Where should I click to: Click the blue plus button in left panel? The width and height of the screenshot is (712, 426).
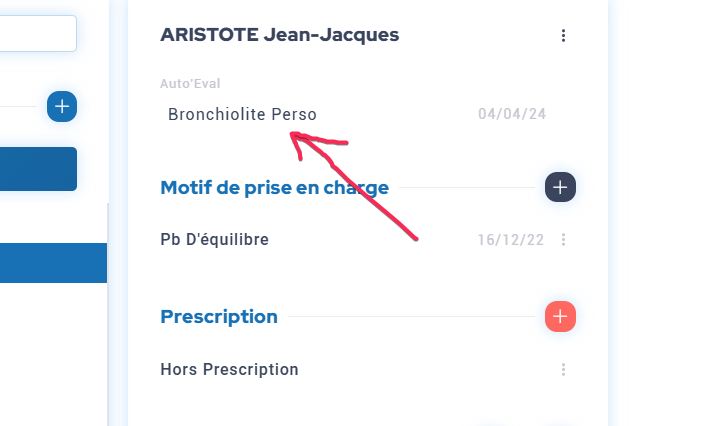[62, 106]
